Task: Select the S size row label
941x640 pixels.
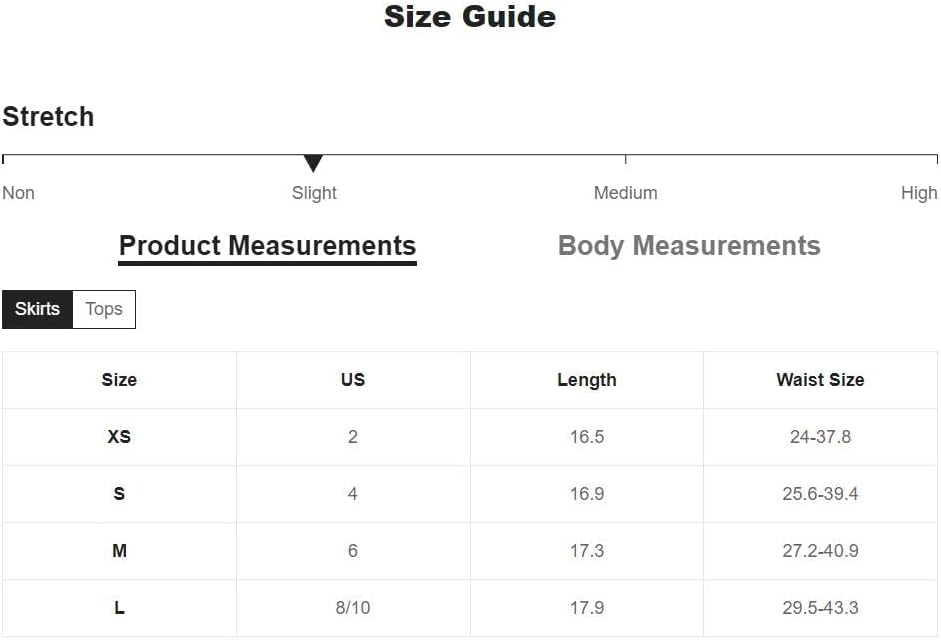Action: click(x=119, y=494)
